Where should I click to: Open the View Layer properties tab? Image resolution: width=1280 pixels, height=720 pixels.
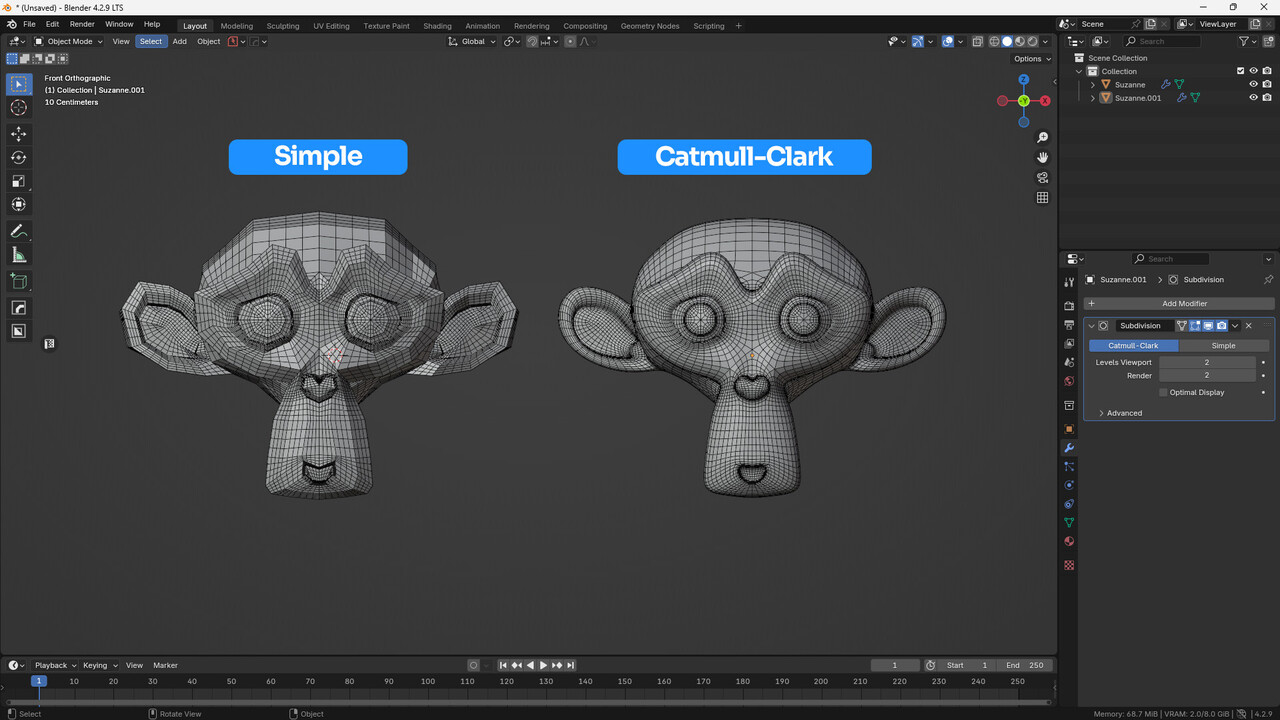point(1069,344)
